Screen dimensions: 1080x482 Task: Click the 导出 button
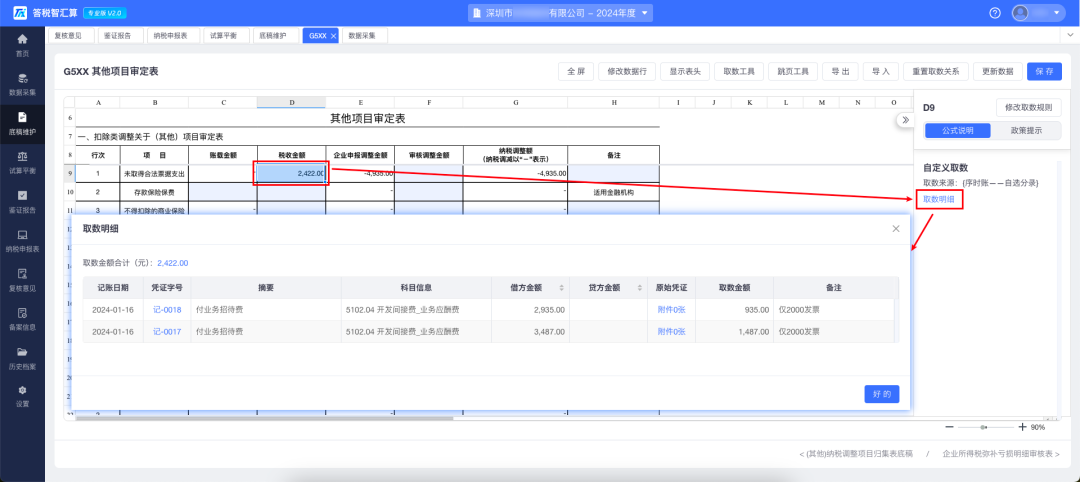(840, 72)
